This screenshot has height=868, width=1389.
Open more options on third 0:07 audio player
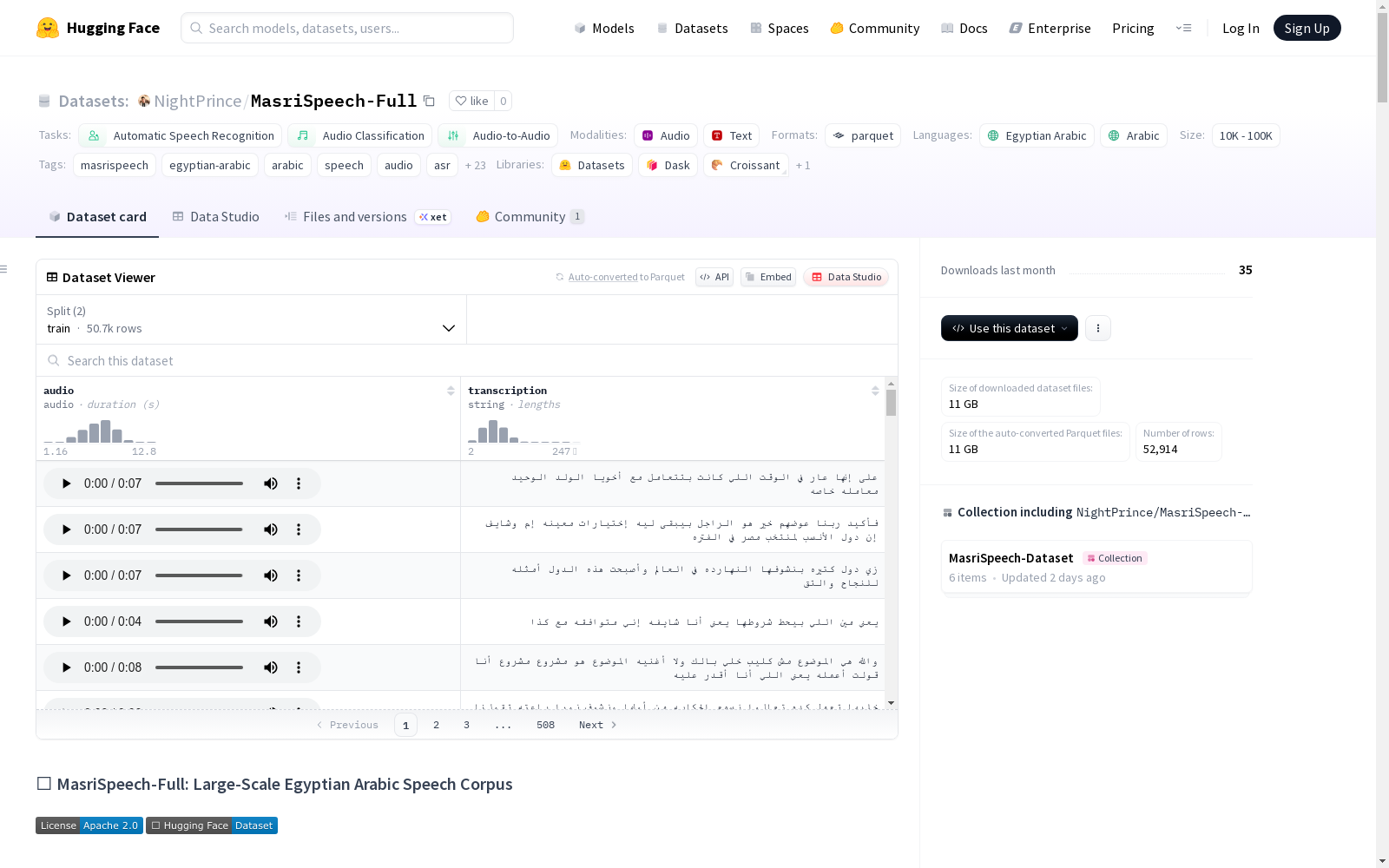(299, 575)
